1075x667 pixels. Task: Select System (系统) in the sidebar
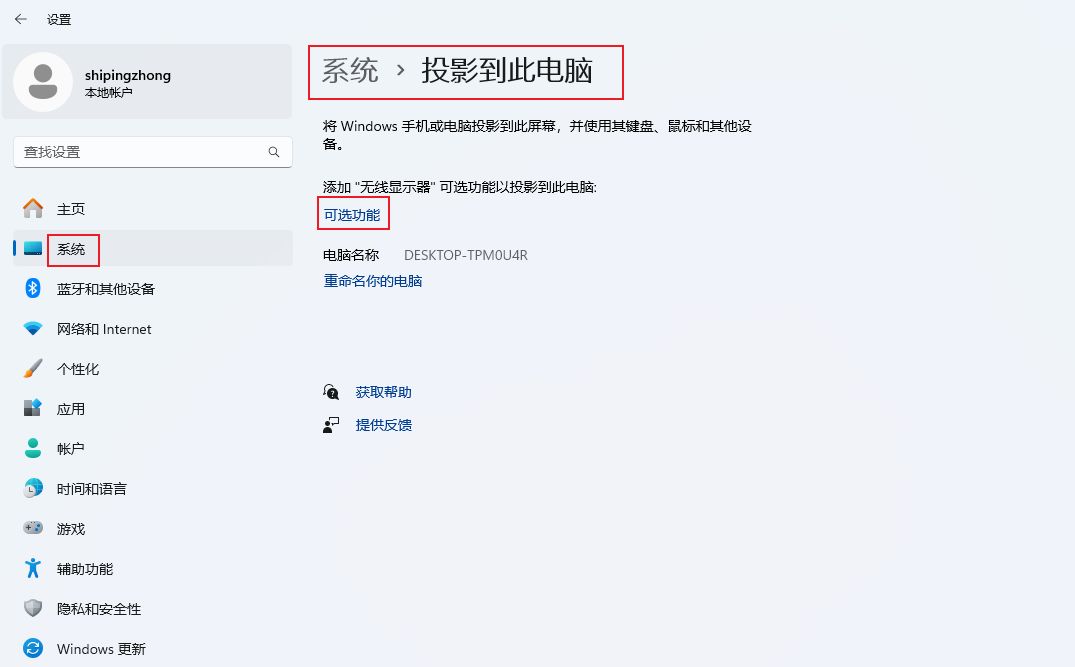click(x=72, y=249)
